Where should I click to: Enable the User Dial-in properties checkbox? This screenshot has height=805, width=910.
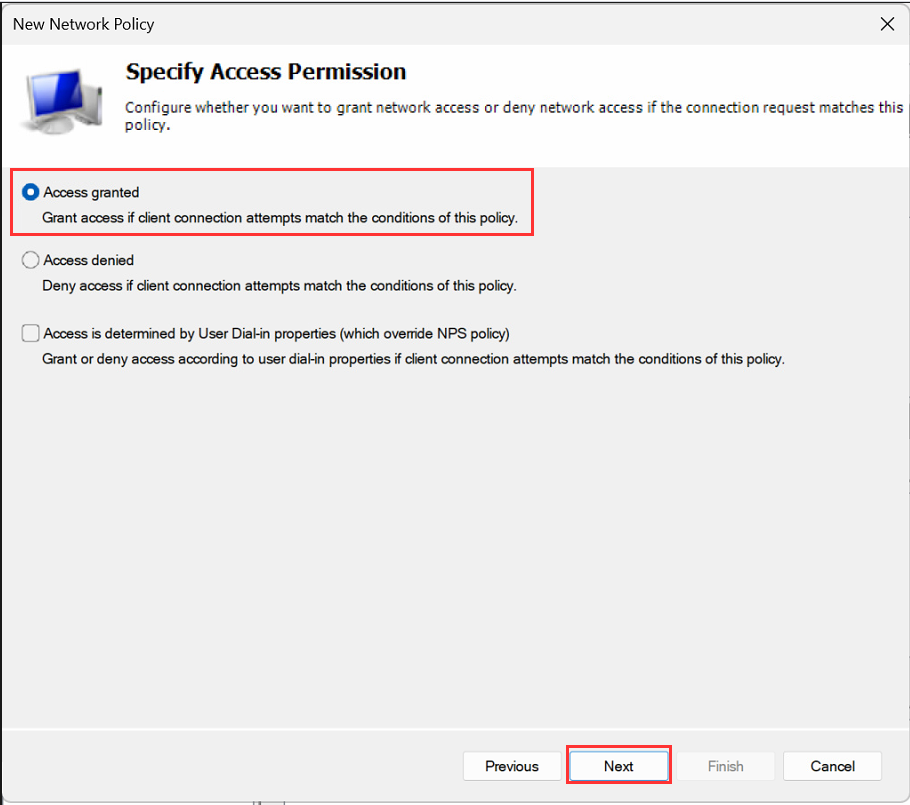click(30, 333)
